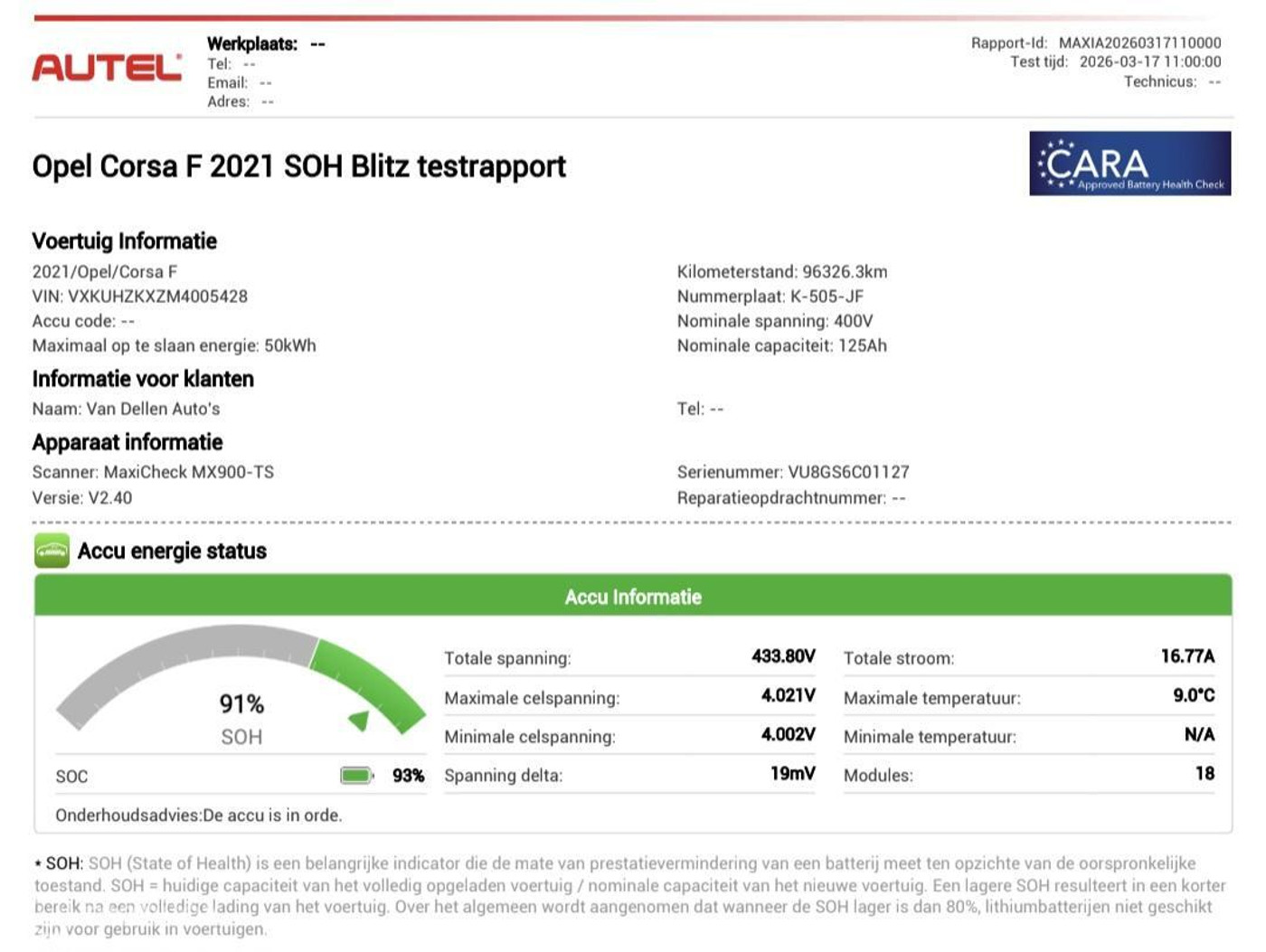The height and width of the screenshot is (952, 1266).
Task: Click the Test tijd 2026-03-17 11:00:00
Action: pyautogui.click(x=1115, y=62)
